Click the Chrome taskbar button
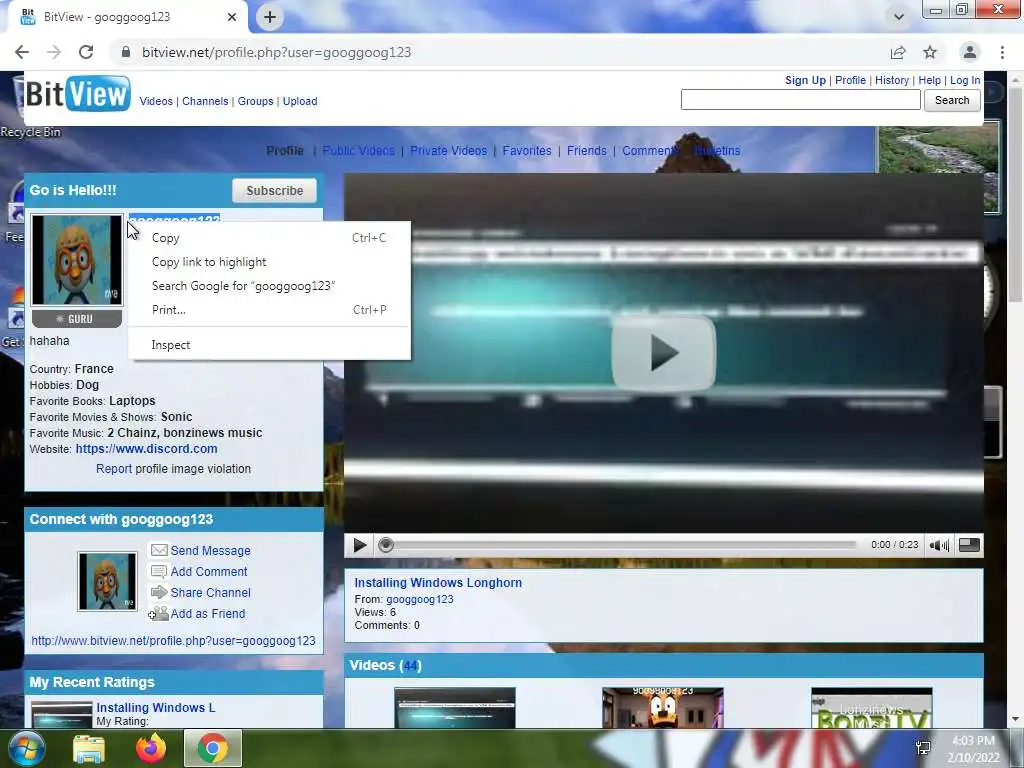 click(x=213, y=748)
